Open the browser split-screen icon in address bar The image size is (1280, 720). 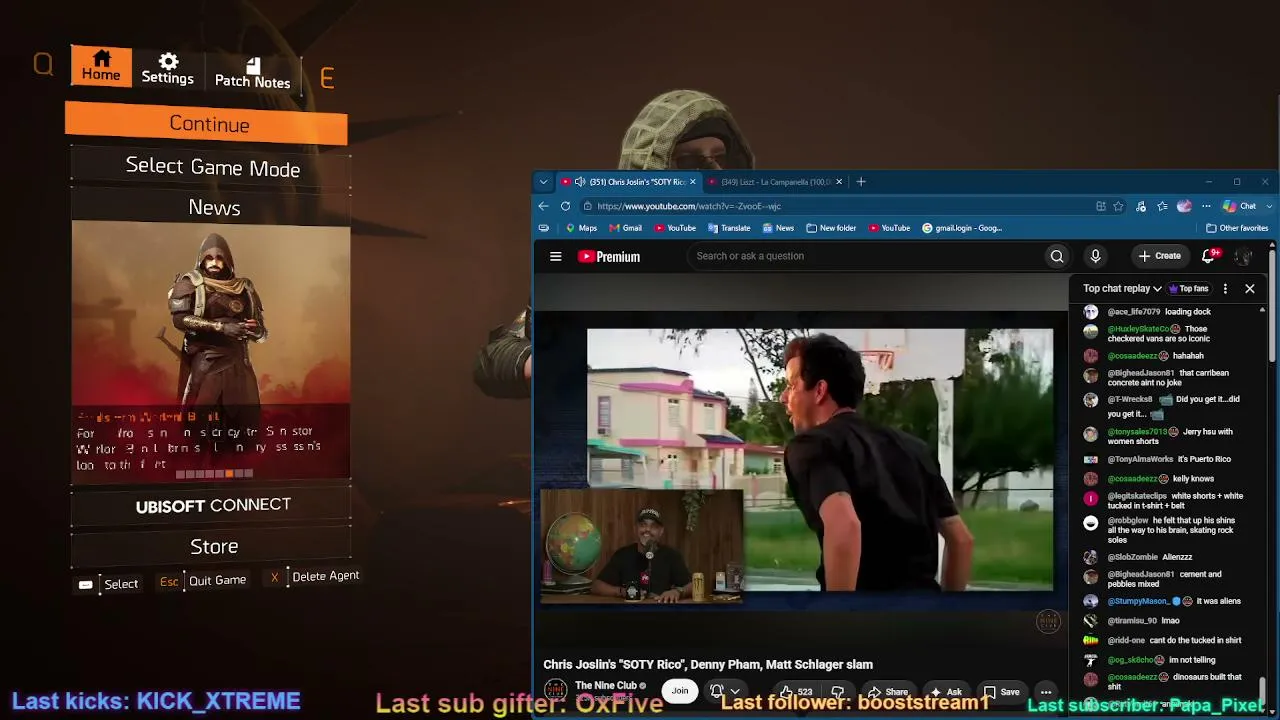(1101, 206)
